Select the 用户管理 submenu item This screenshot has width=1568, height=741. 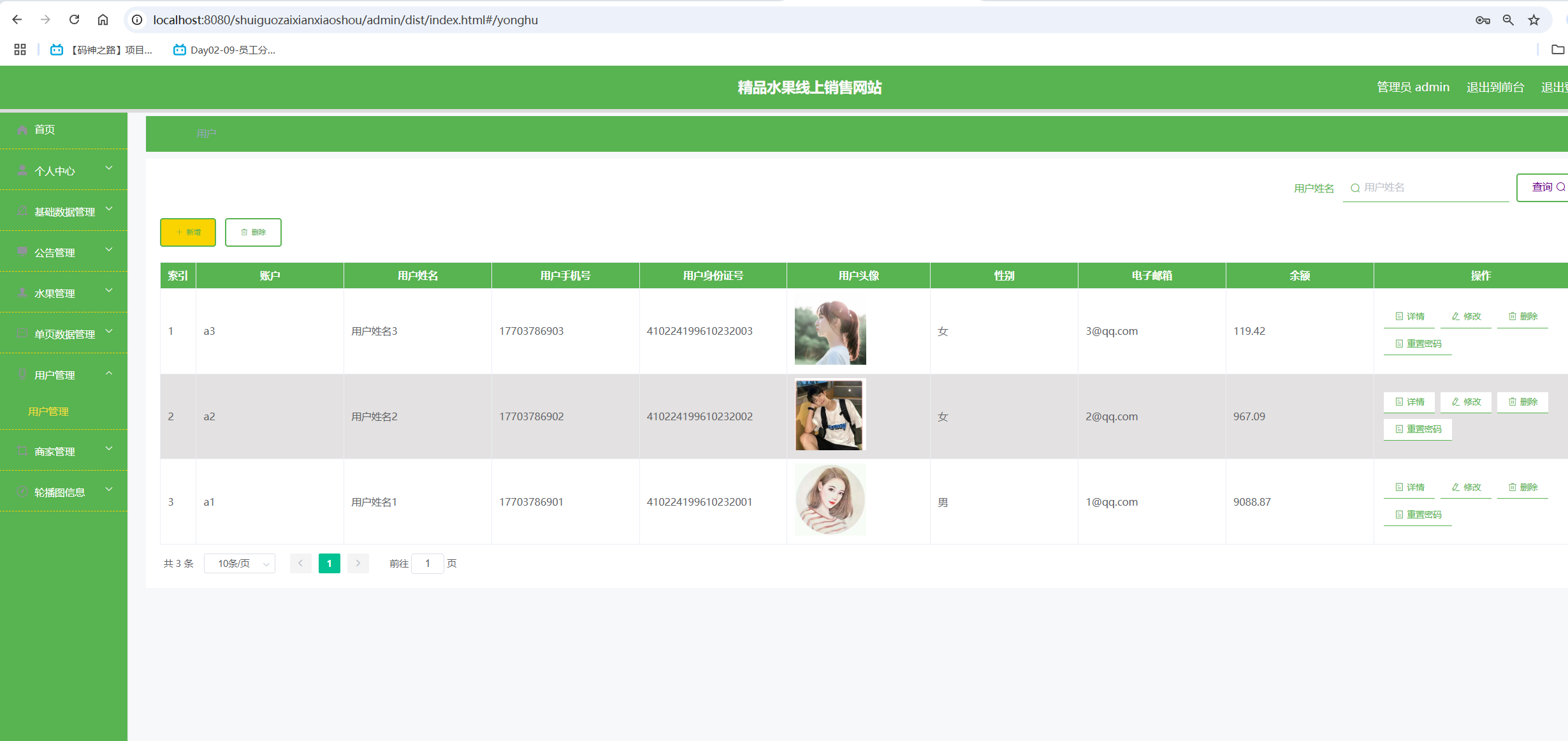(48, 411)
